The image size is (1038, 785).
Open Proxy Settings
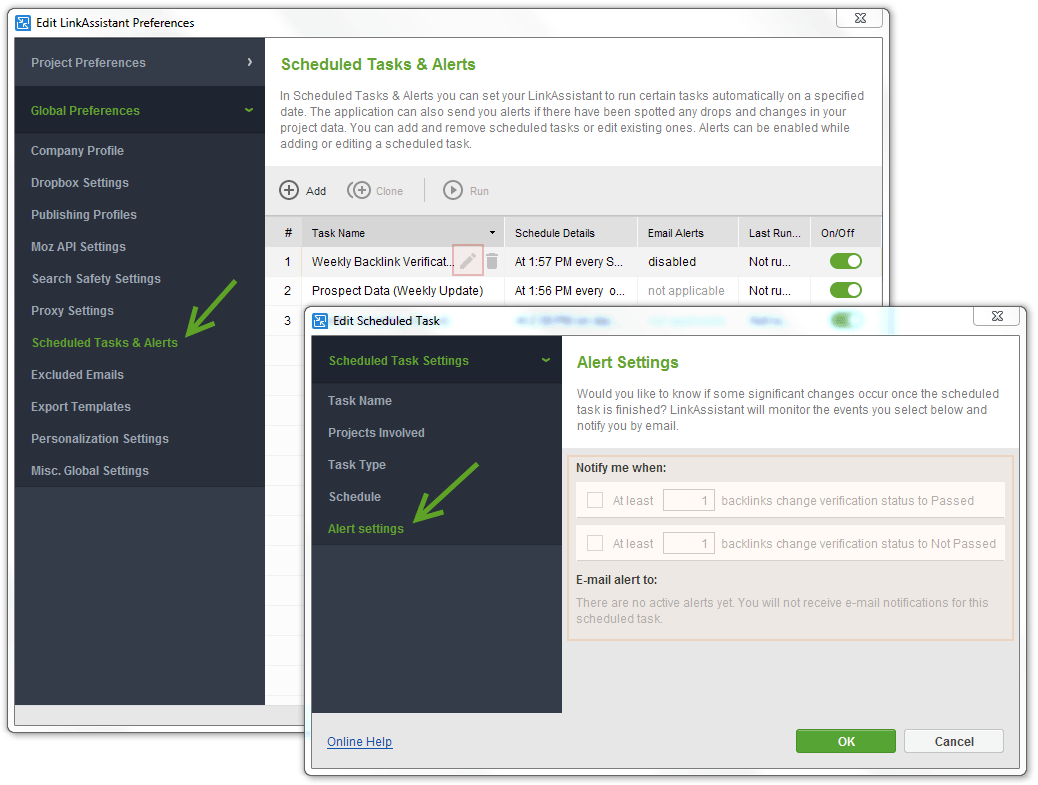72,310
